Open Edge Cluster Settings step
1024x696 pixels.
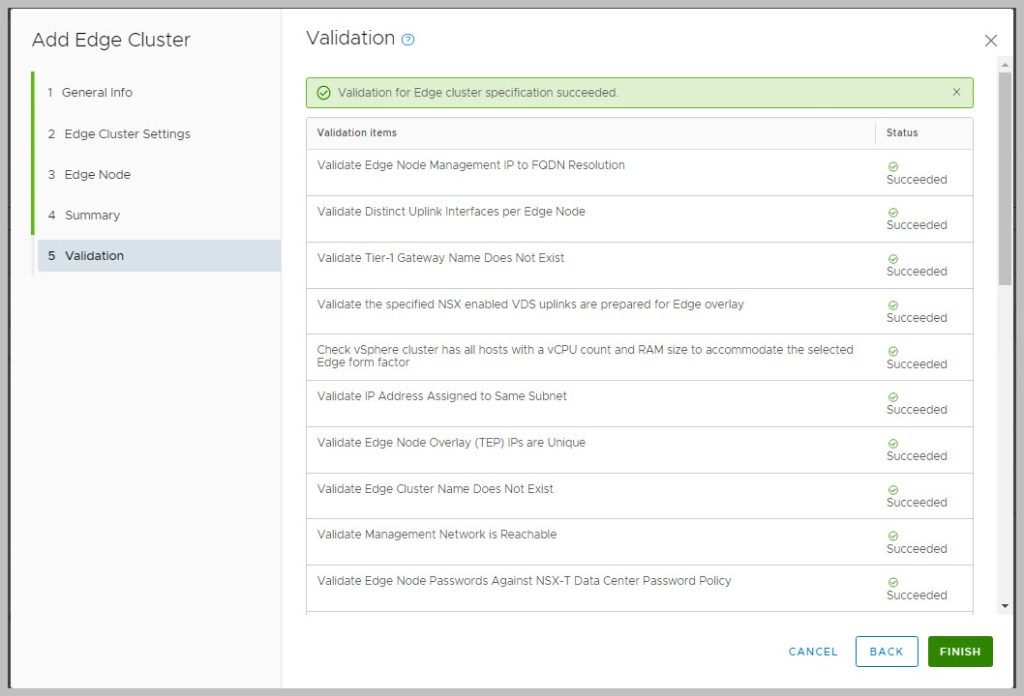click(x=127, y=134)
